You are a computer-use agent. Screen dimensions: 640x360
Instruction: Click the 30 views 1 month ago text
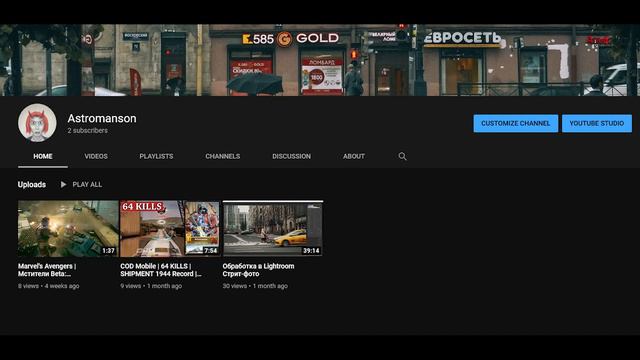click(255, 286)
